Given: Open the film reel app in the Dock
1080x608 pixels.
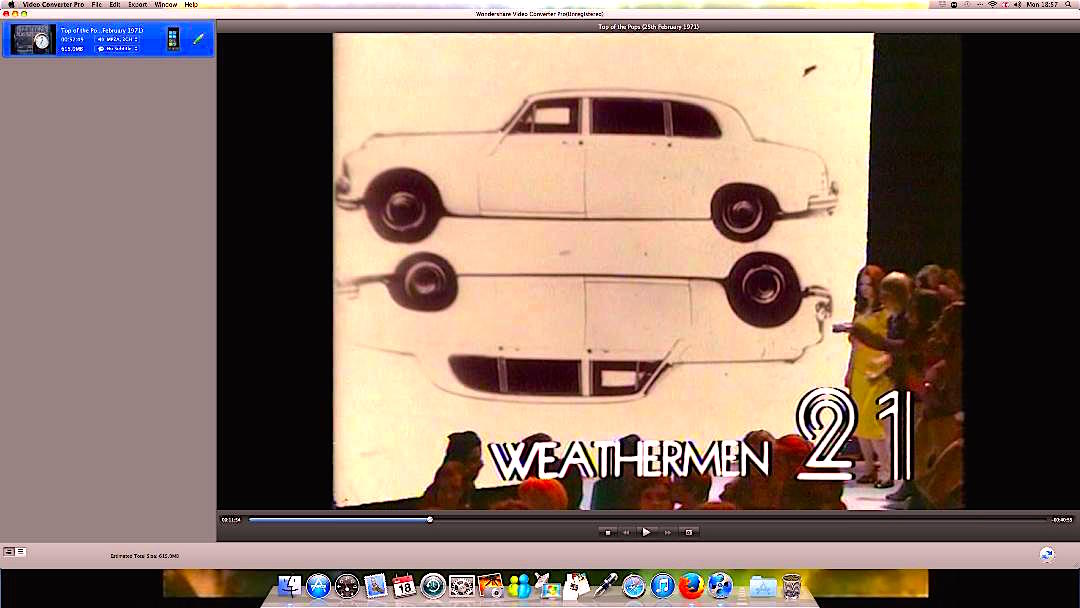Looking at the screenshot, I should (720, 586).
